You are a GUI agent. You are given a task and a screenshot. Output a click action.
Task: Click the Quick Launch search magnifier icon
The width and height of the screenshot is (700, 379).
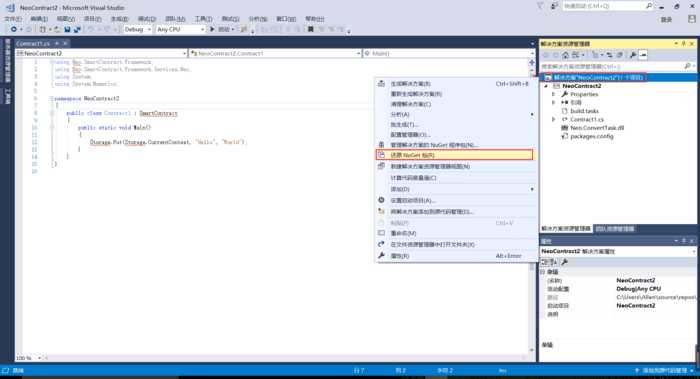[649, 6]
